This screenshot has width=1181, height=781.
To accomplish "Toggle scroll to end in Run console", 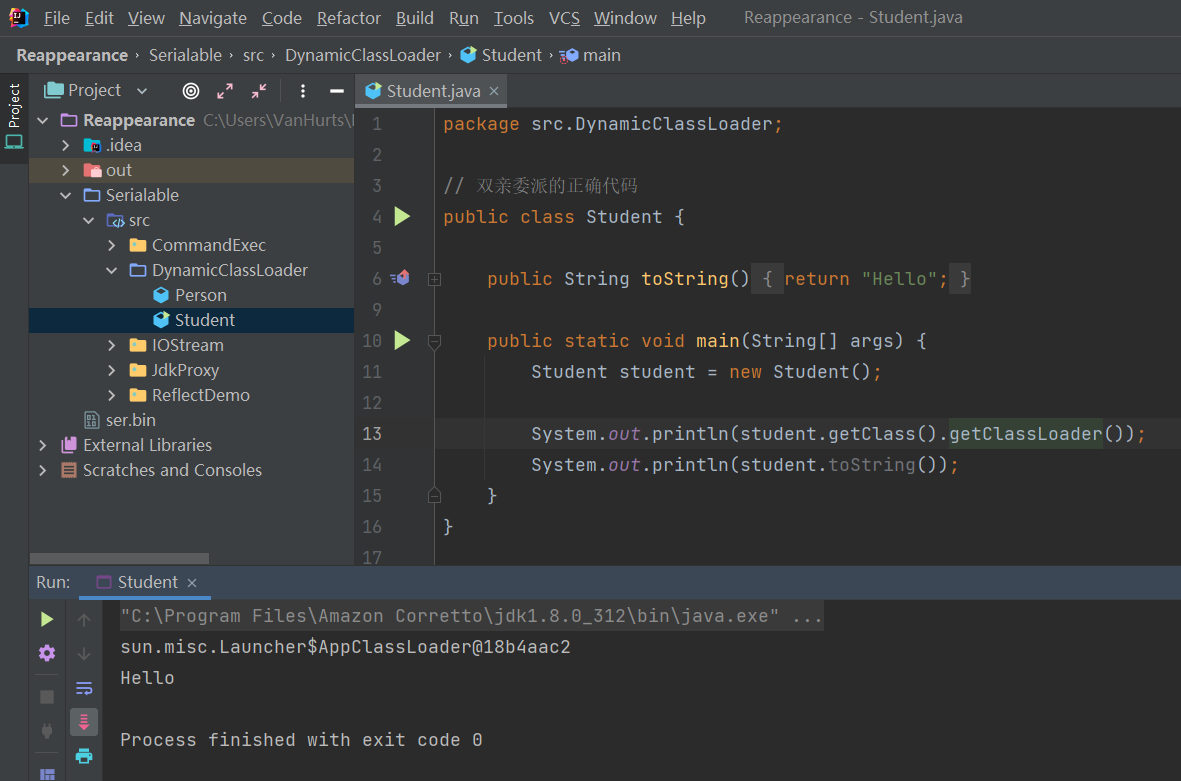I will 84,722.
